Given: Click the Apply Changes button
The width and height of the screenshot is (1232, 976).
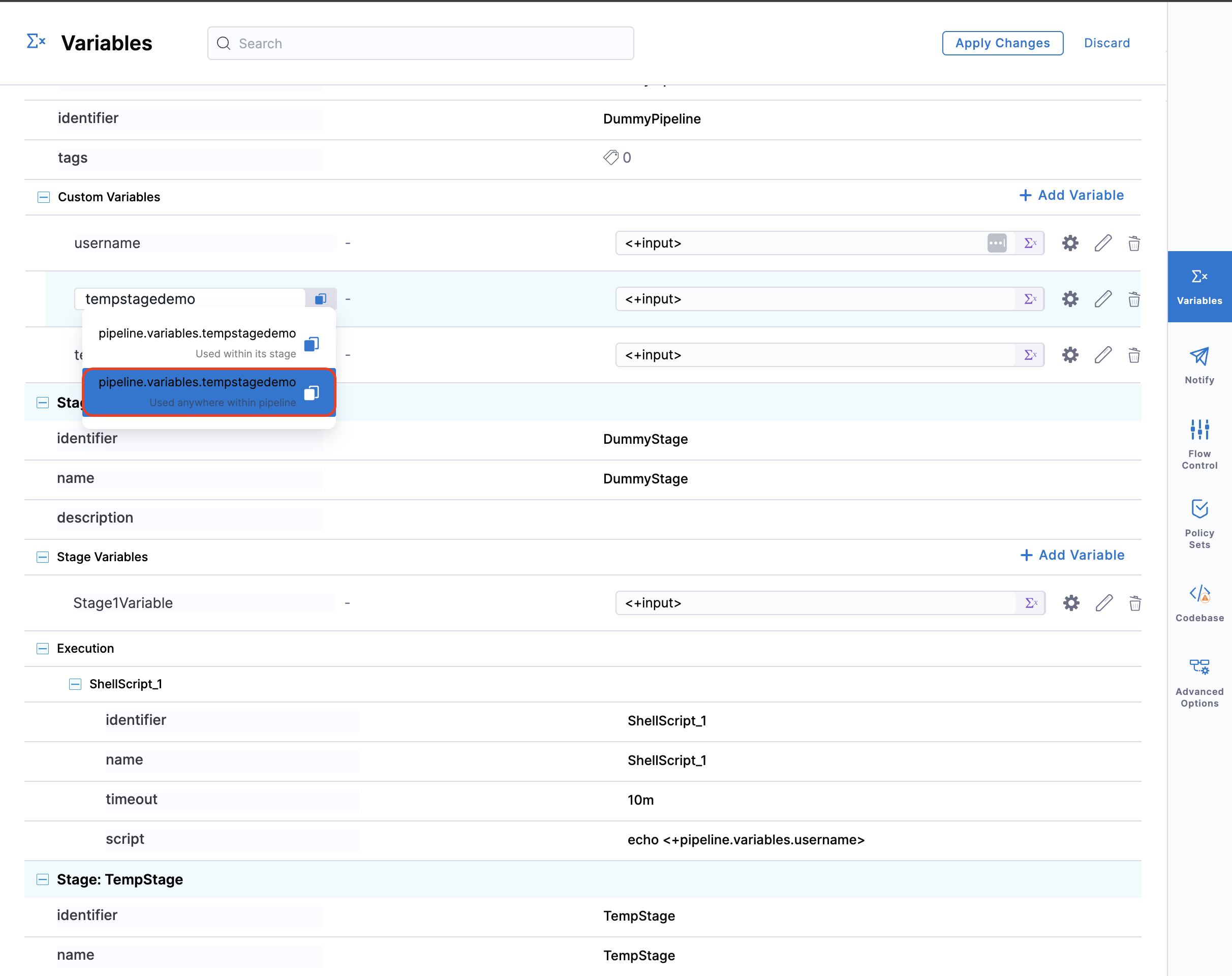Looking at the screenshot, I should (x=1002, y=43).
